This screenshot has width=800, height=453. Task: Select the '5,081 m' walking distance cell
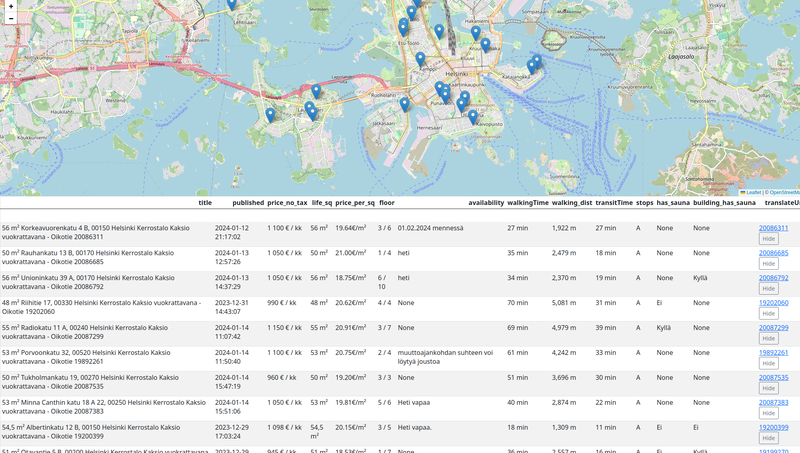coord(564,303)
